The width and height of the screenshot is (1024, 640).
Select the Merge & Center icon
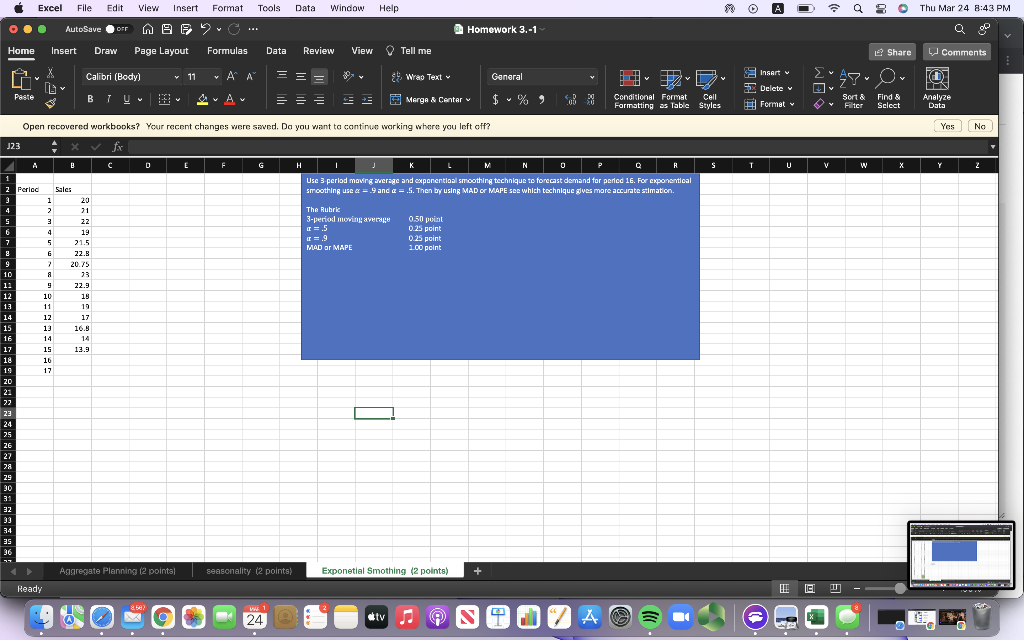396,99
